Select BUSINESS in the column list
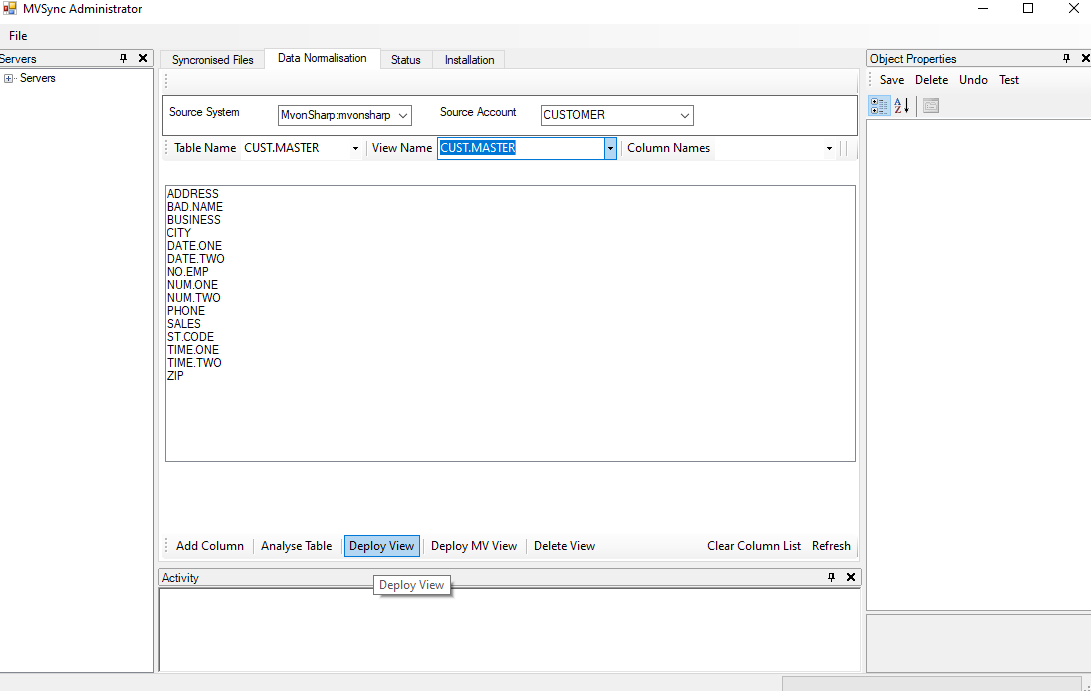The image size is (1091, 691). click(x=193, y=220)
